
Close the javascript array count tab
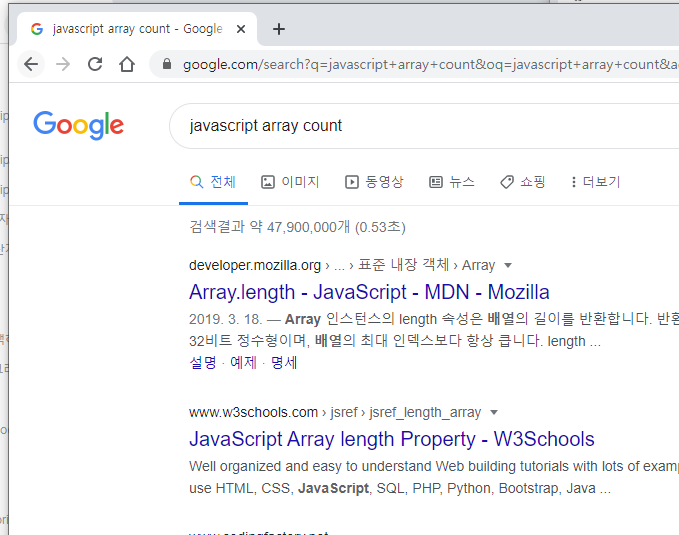241,29
